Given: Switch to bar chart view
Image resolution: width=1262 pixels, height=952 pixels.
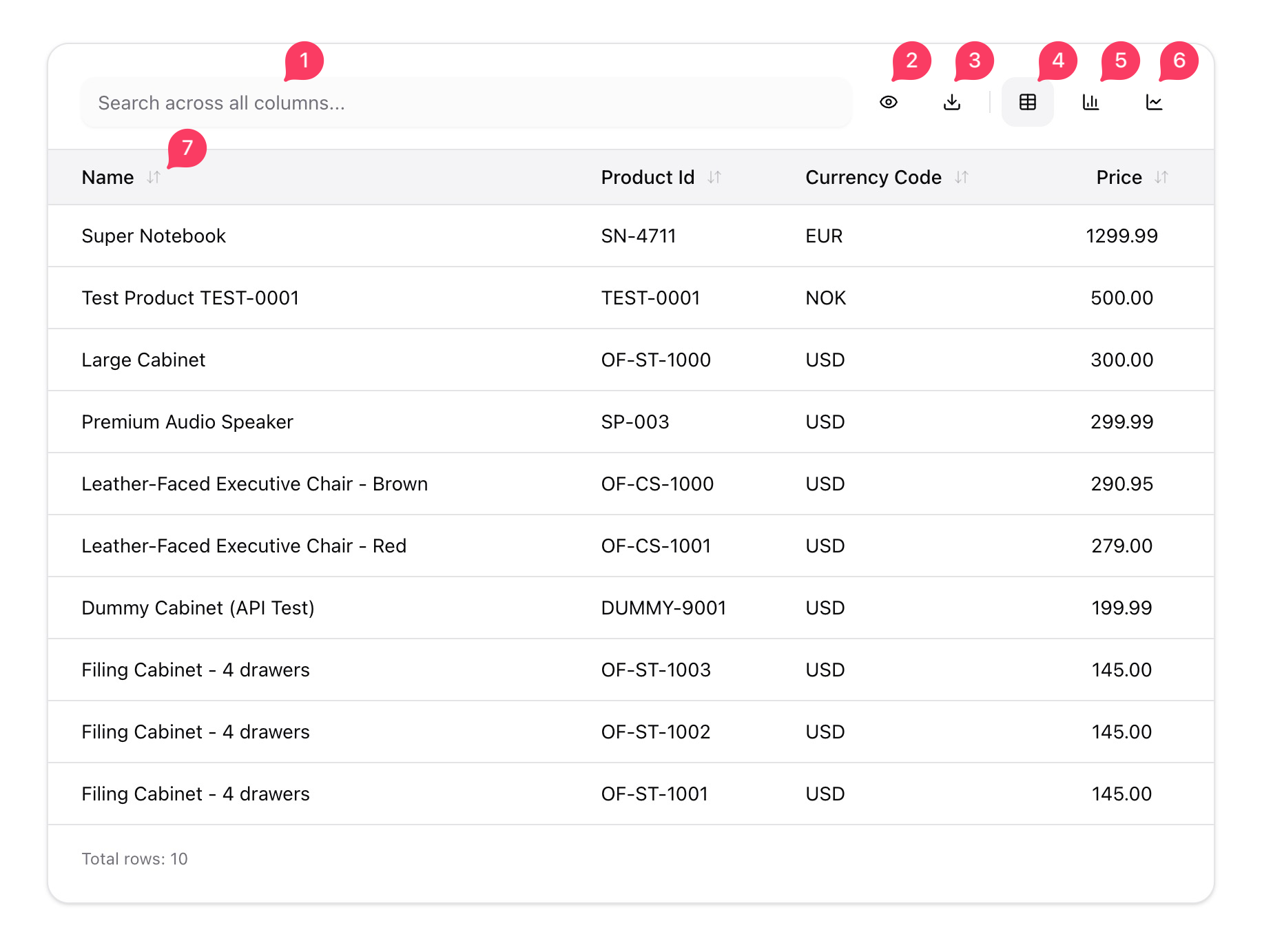Looking at the screenshot, I should [1090, 103].
